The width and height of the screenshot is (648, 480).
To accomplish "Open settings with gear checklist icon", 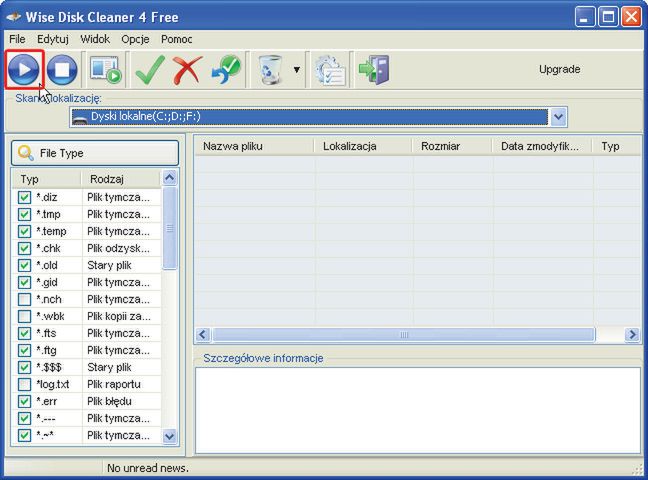I will click(x=330, y=70).
